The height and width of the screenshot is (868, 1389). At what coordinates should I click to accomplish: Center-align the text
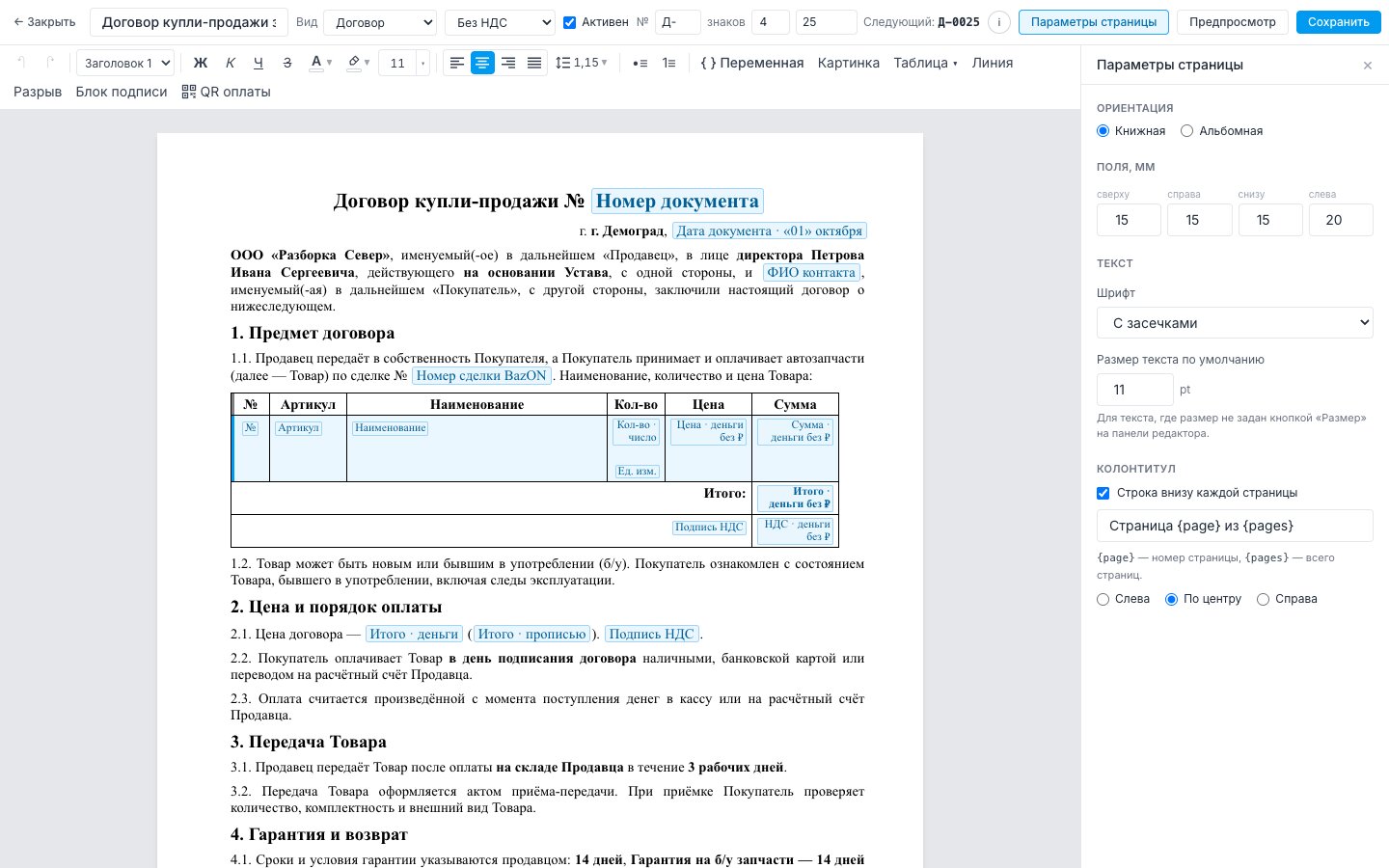point(483,63)
